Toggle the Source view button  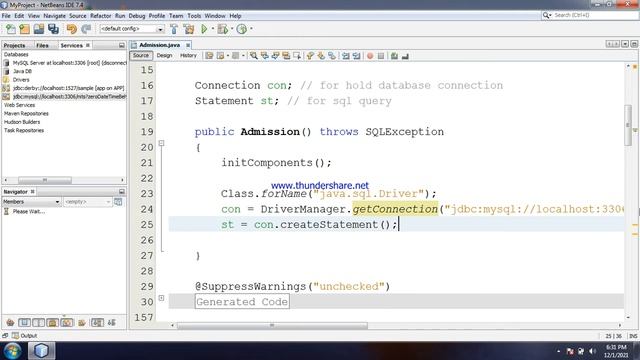click(x=141, y=56)
